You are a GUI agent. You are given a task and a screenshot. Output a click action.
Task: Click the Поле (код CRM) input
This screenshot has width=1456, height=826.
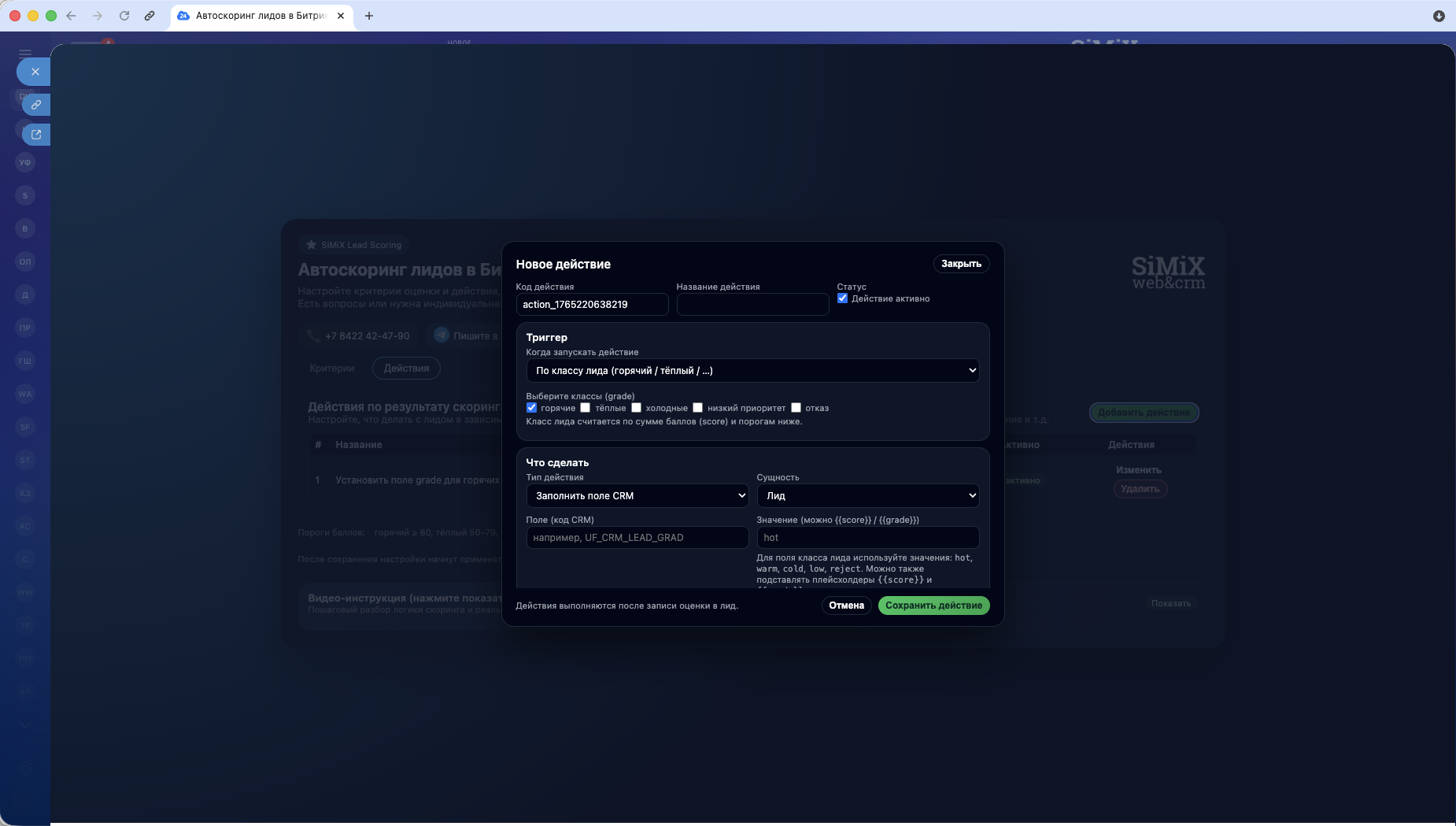tap(637, 538)
